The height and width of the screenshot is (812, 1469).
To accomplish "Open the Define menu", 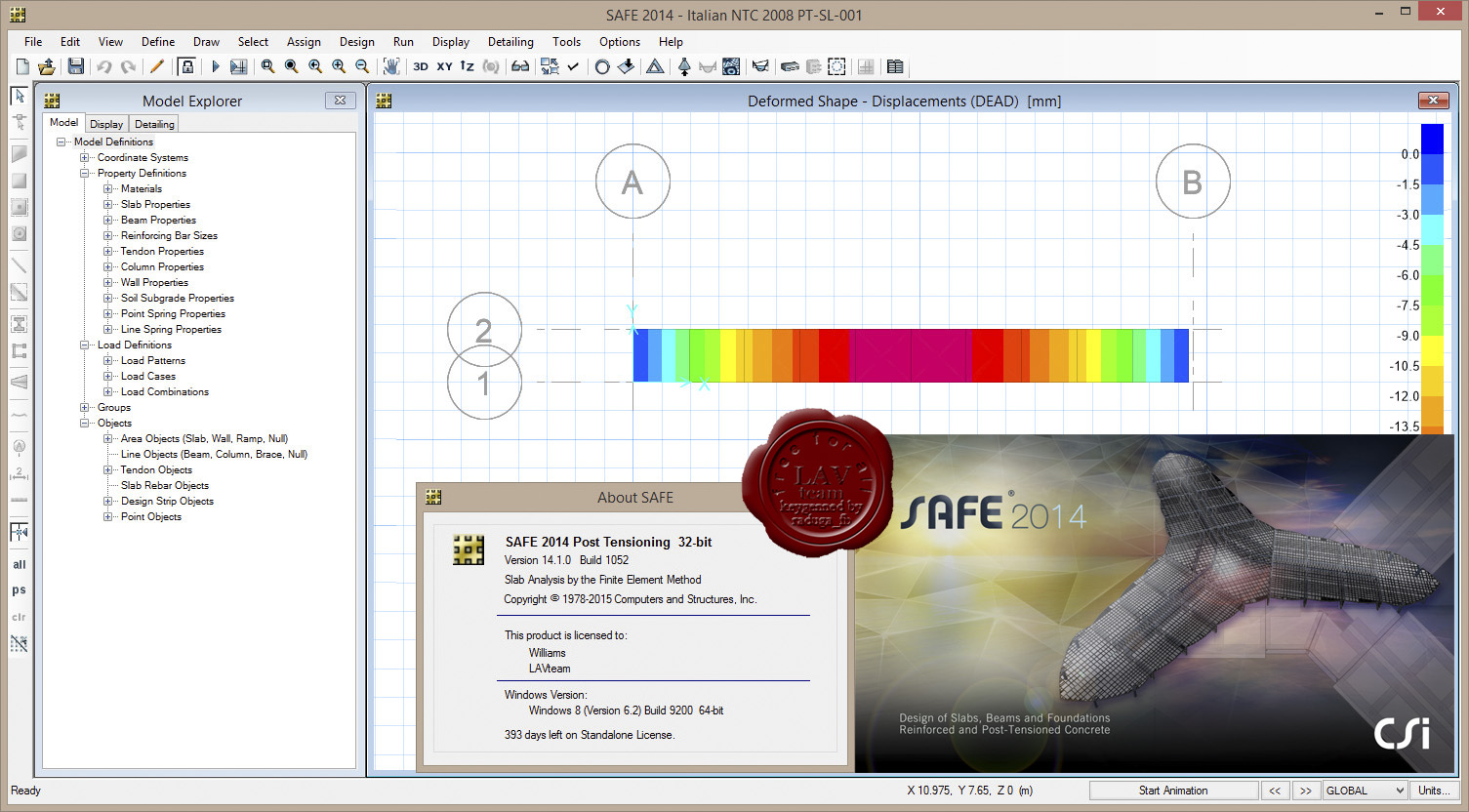I will pos(158,42).
